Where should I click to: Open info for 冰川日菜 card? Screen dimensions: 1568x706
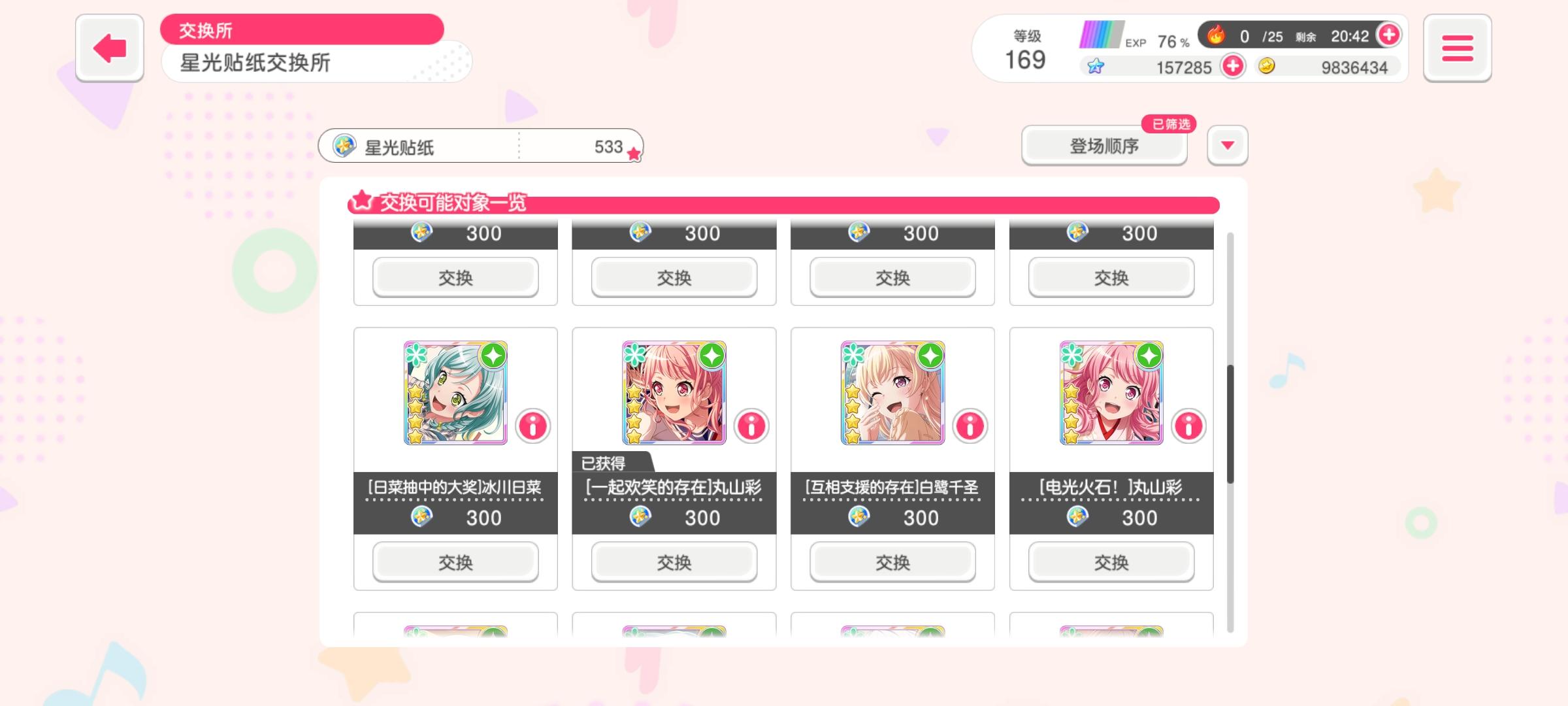533,426
